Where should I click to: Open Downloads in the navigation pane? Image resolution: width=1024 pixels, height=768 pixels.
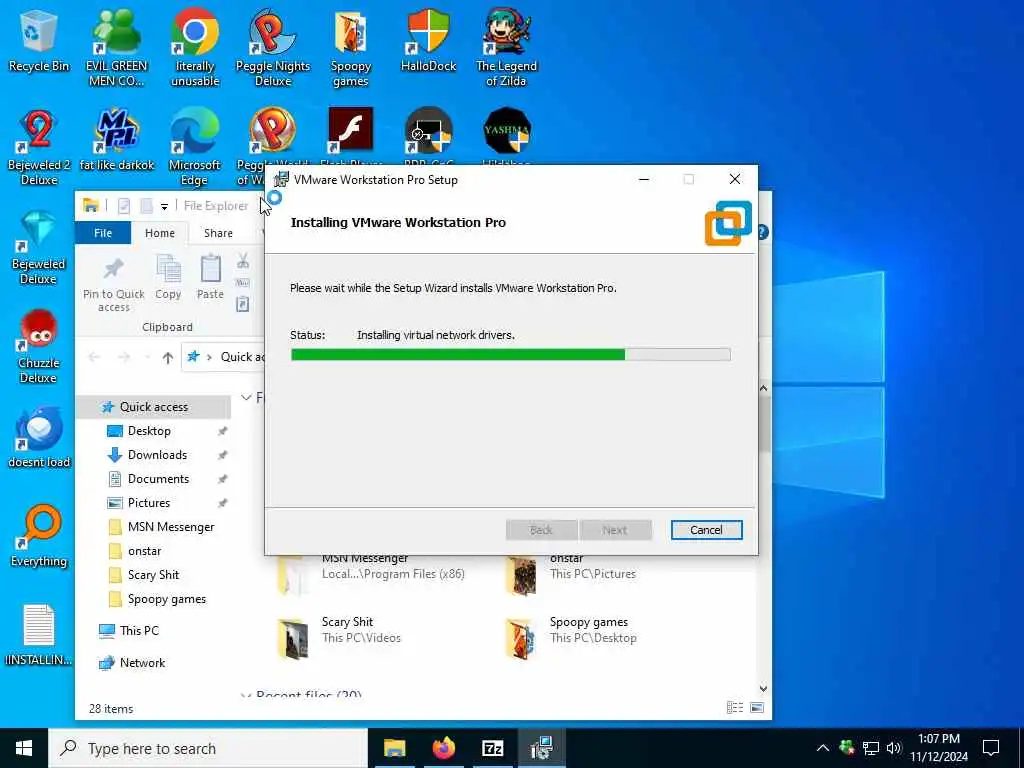coord(157,455)
